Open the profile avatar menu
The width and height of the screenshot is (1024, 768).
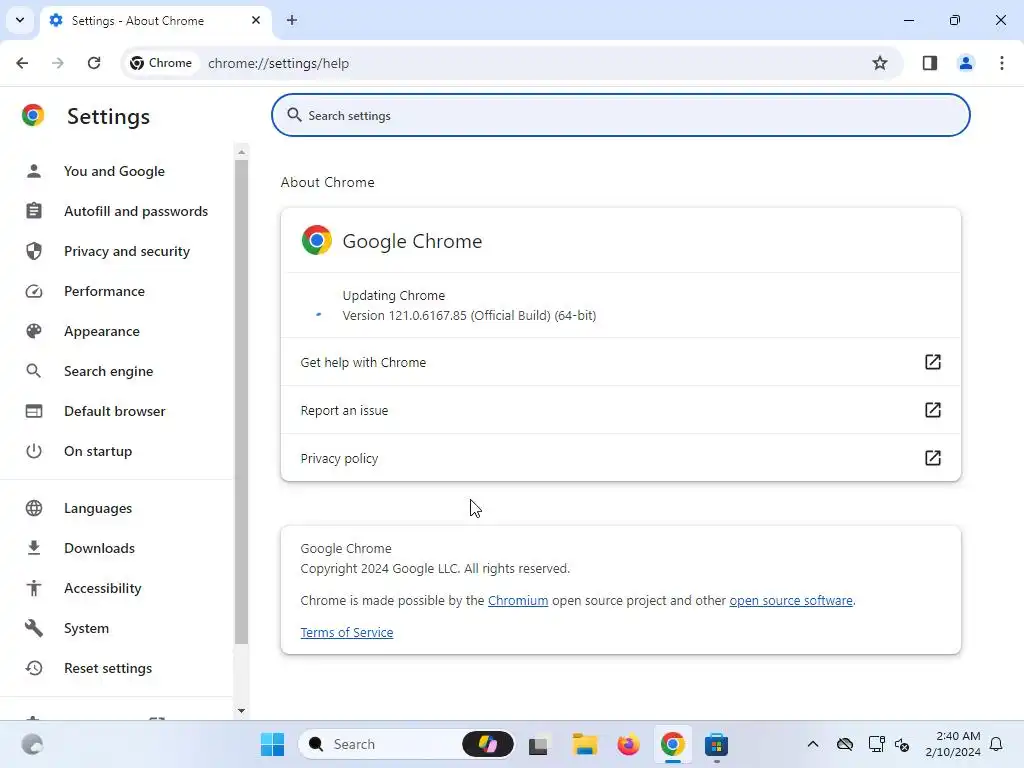tap(965, 63)
